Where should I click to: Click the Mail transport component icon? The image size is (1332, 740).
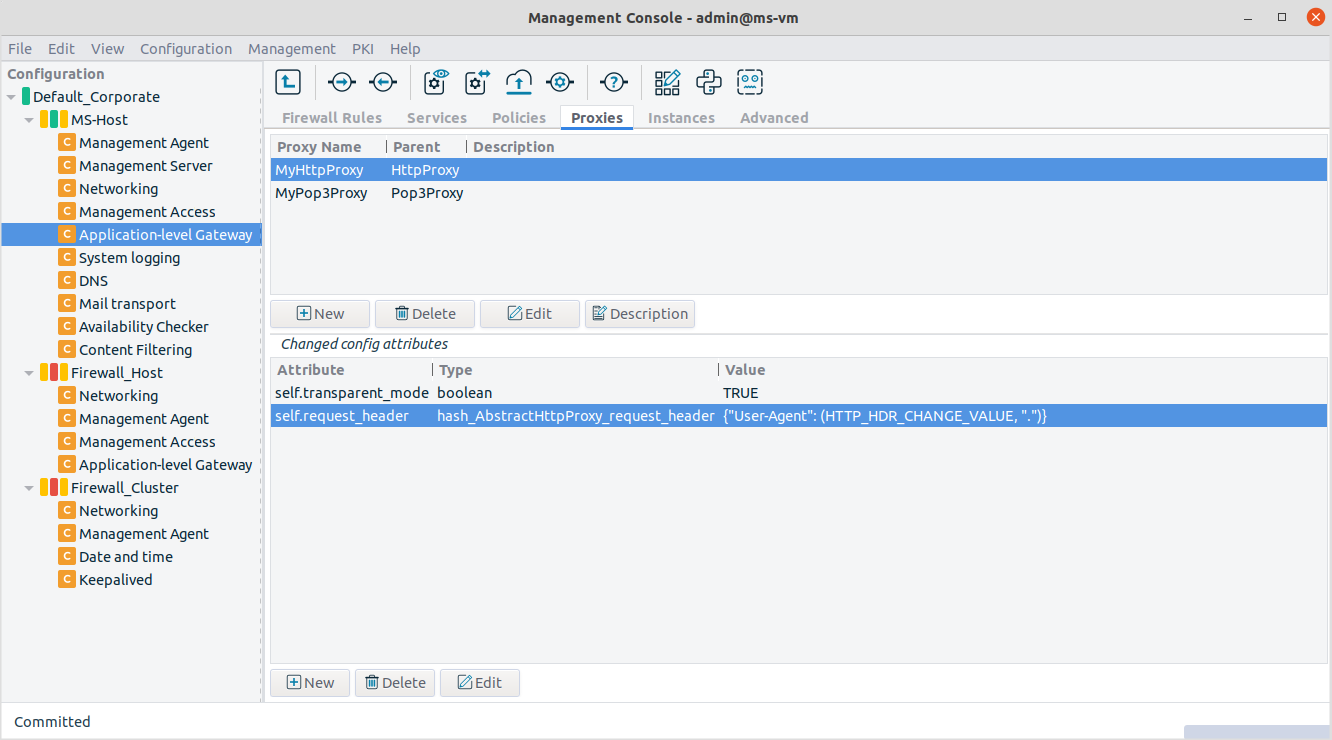click(67, 304)
